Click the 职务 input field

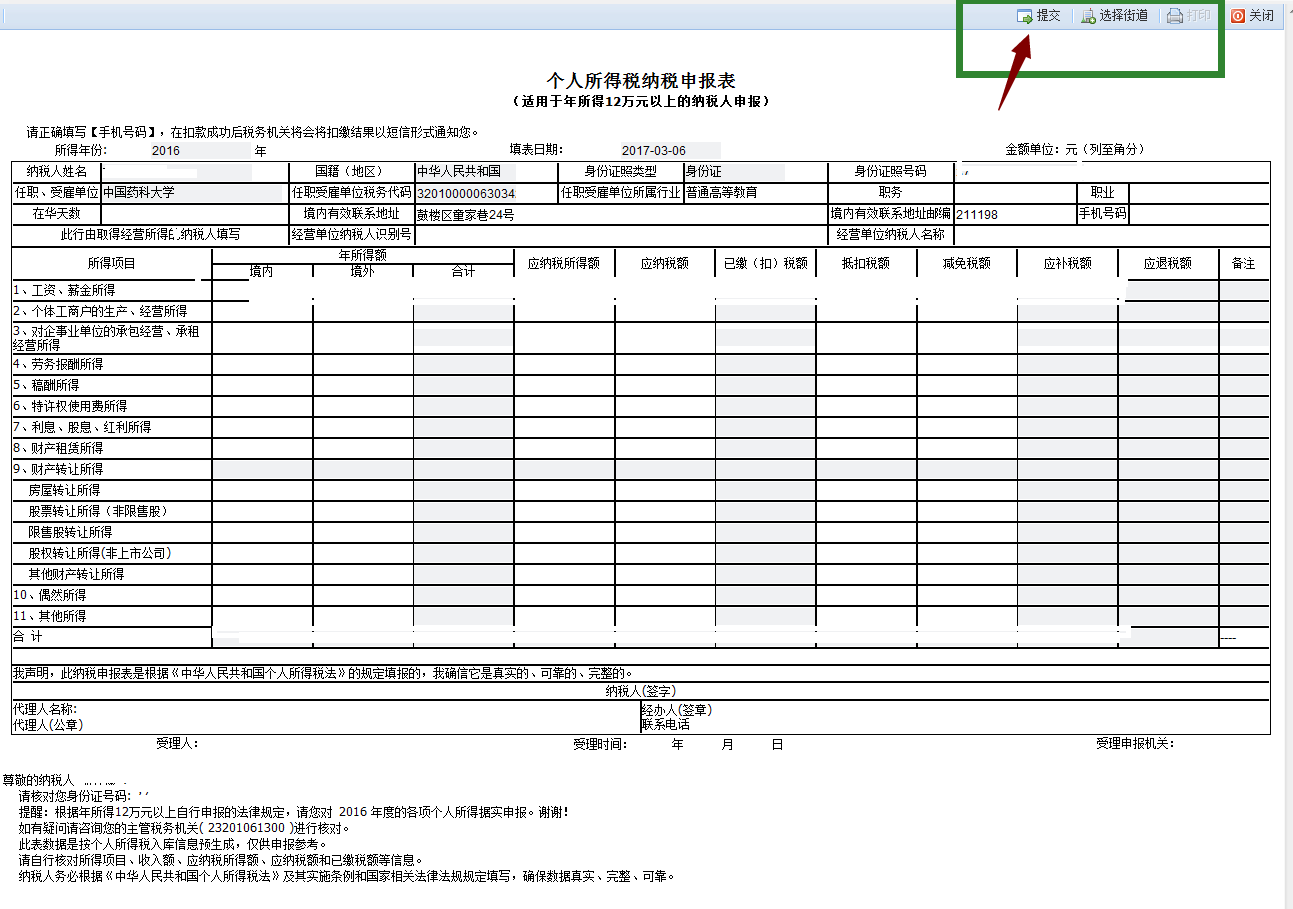coord(1014,193)
